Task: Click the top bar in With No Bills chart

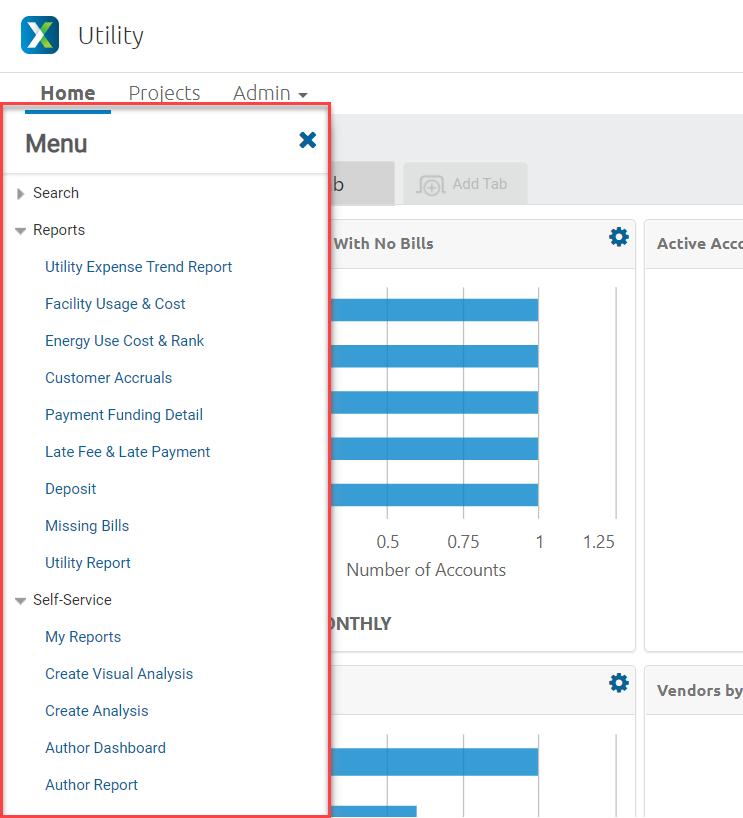Action: (x=435, y=310)
